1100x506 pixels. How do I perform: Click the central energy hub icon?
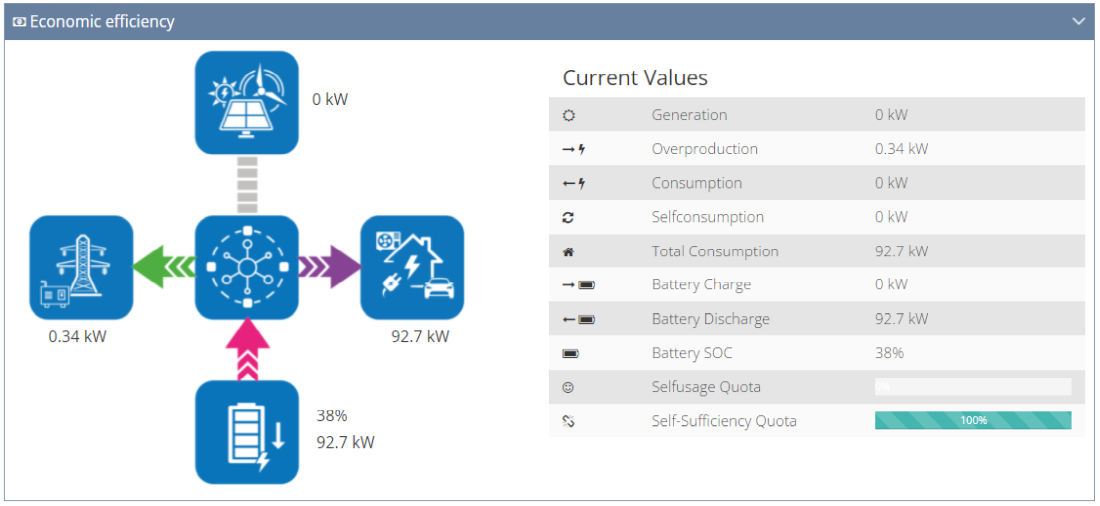[246, 267]
